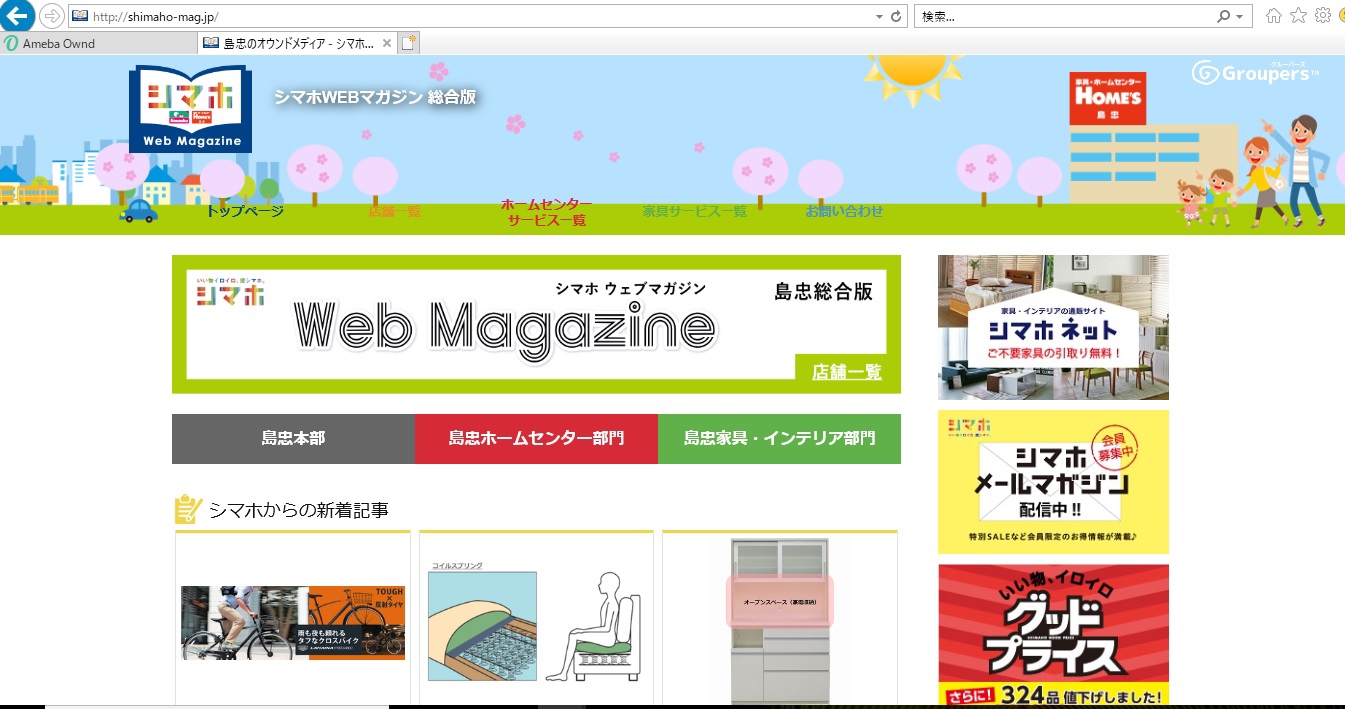Viewport: 1345px width, 709px height.
Task: Open the kitchen cupboard article thumbnail
Action: pyautogui.click(x=779, y=620)
